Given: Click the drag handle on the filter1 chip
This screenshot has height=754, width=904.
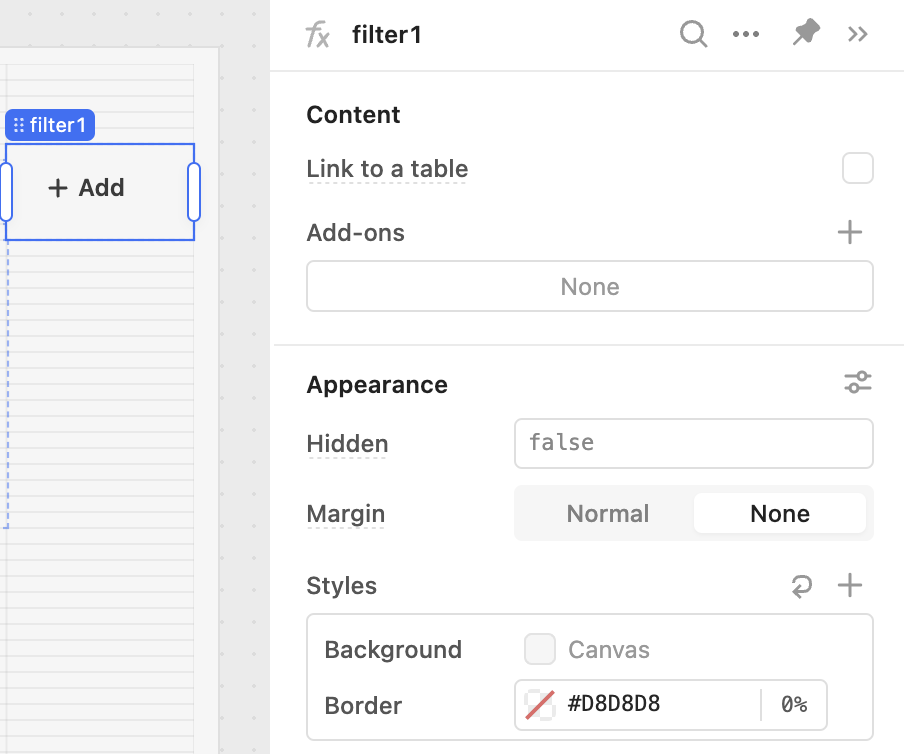Looking at the screenshot, I should click(18, 124).
